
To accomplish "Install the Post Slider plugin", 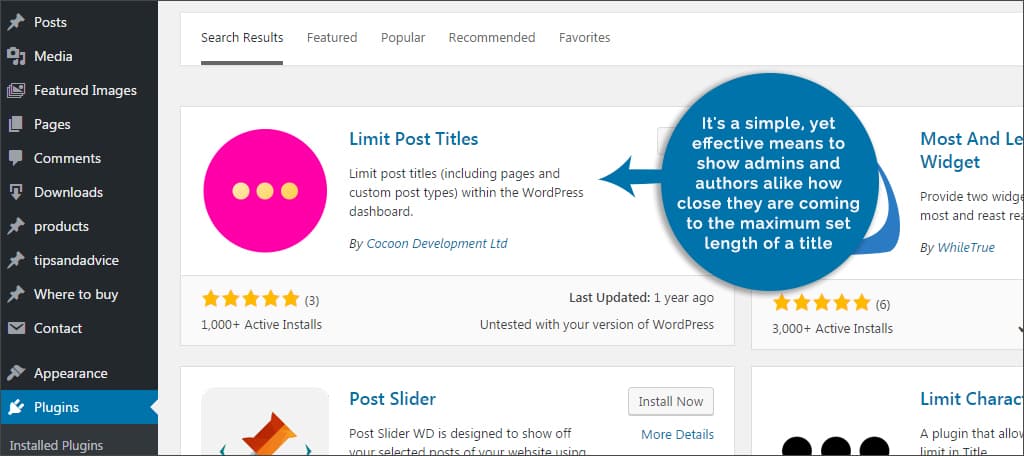I will [x=671, y=401].
